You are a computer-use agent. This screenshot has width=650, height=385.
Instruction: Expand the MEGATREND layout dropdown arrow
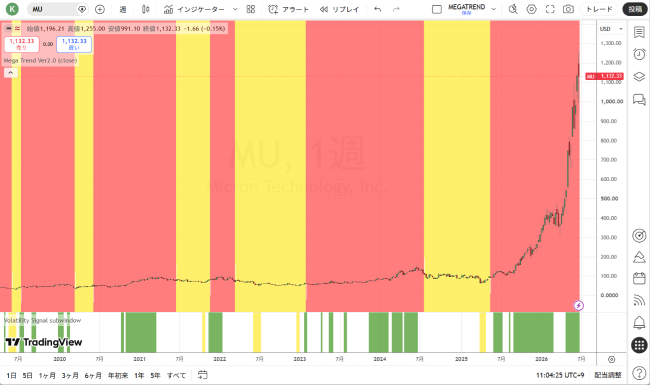[x=493, y=9]
